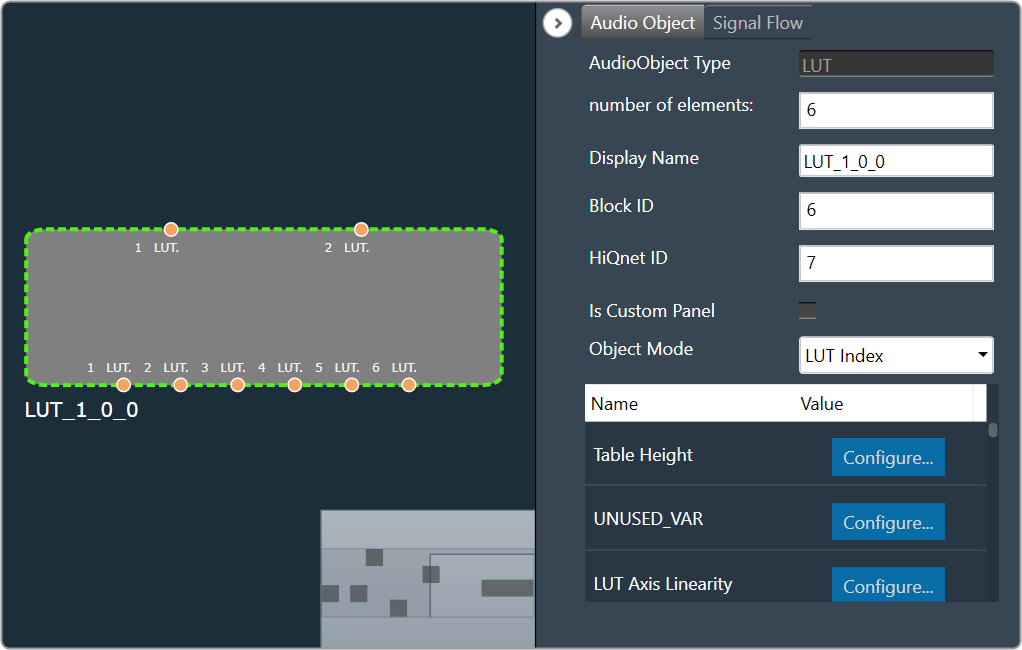Viewport: 1022px width, 650px height.
Task: Click the LUT_1_0_0 label under the block
Action: [x=81, y=409]
